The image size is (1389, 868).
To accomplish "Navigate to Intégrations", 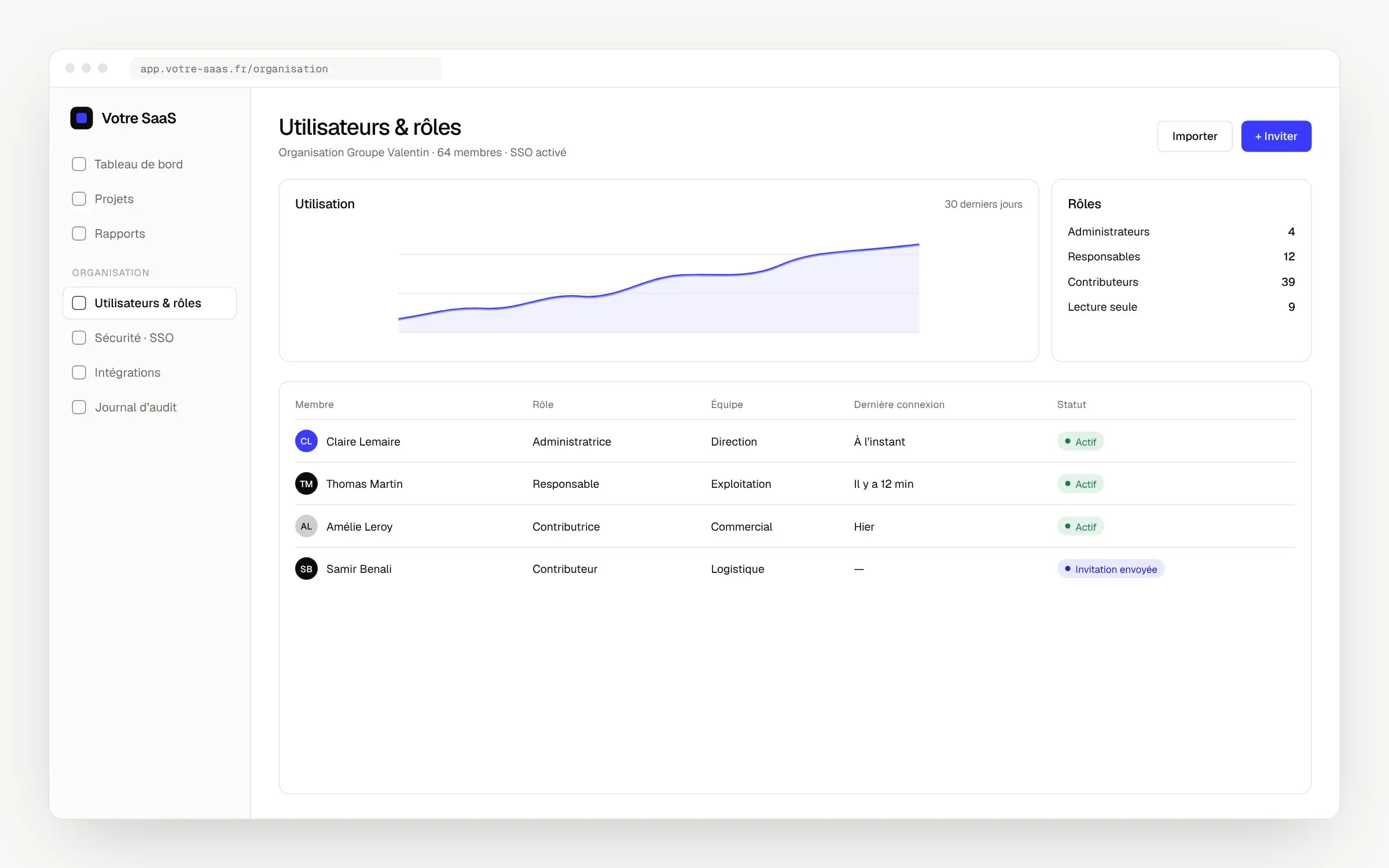I will [150, 373].
